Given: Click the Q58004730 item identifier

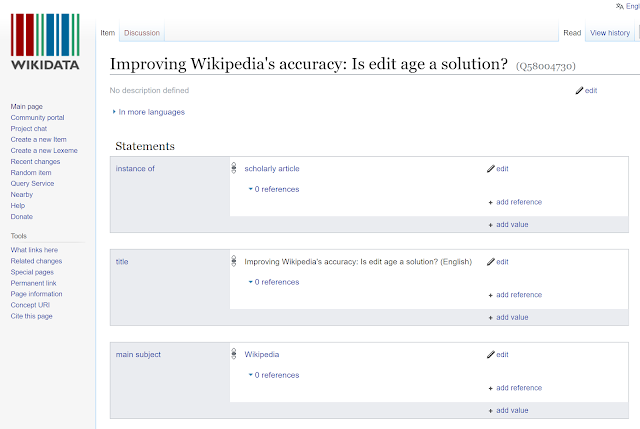Looking at the screenshot, I should click(x=546, y=66).
